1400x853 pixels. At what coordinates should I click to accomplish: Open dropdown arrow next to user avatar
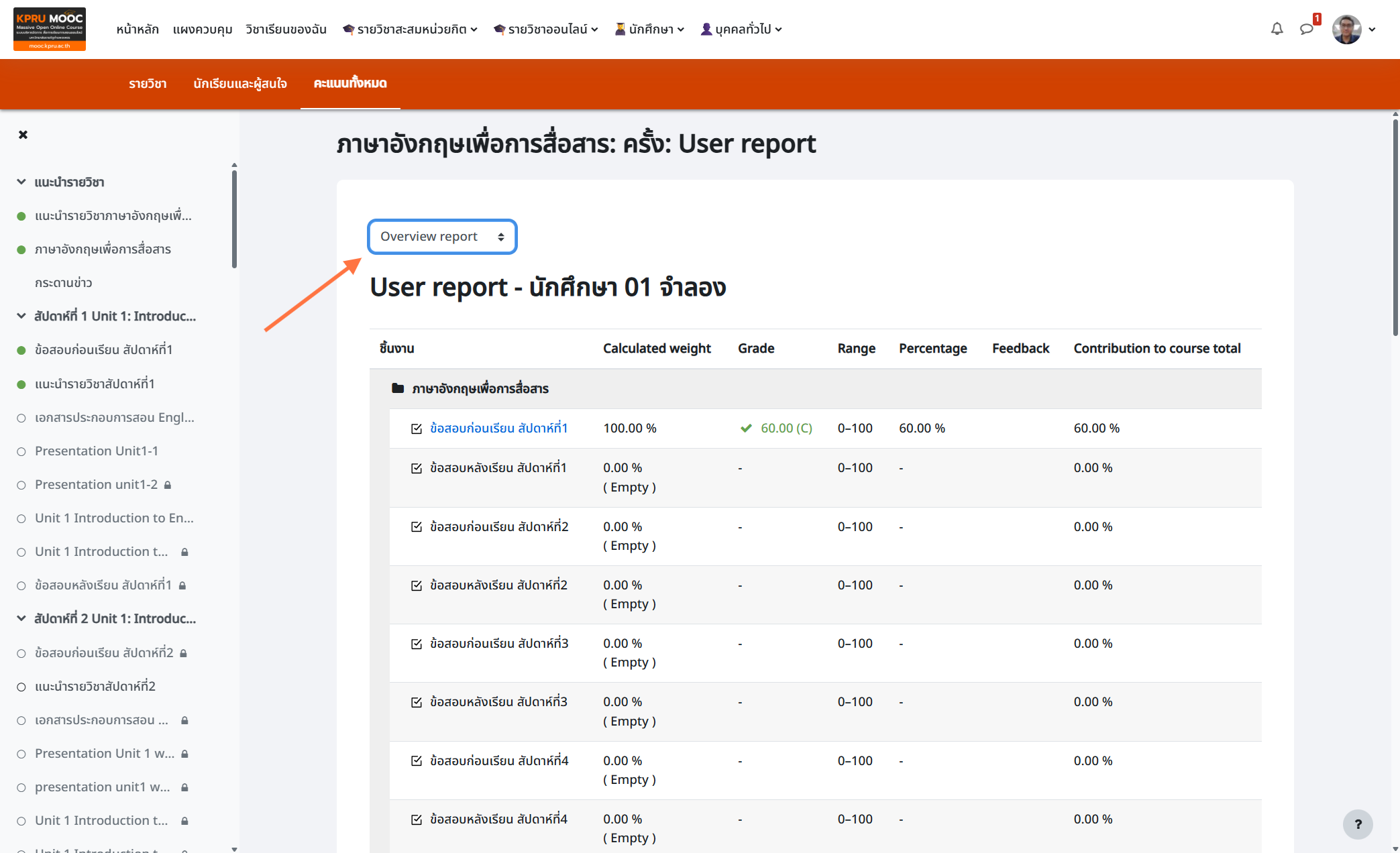1372,30
